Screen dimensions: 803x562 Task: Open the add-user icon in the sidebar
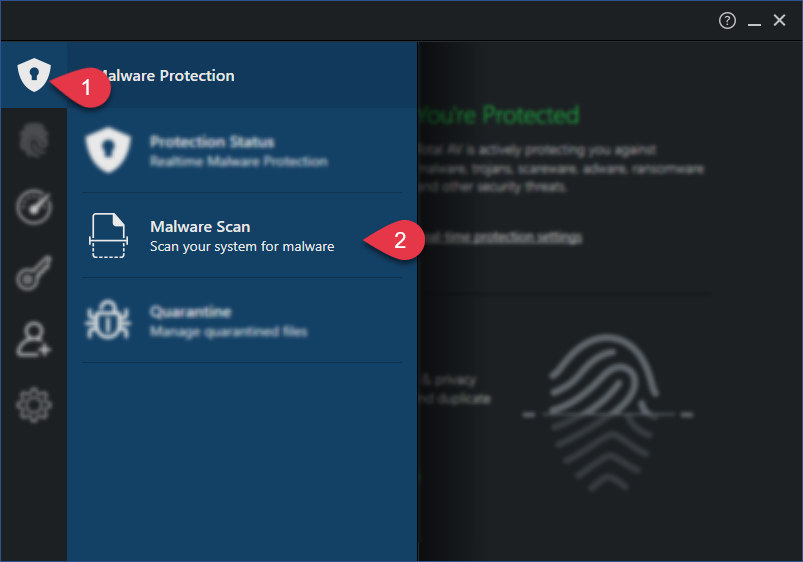34,339
